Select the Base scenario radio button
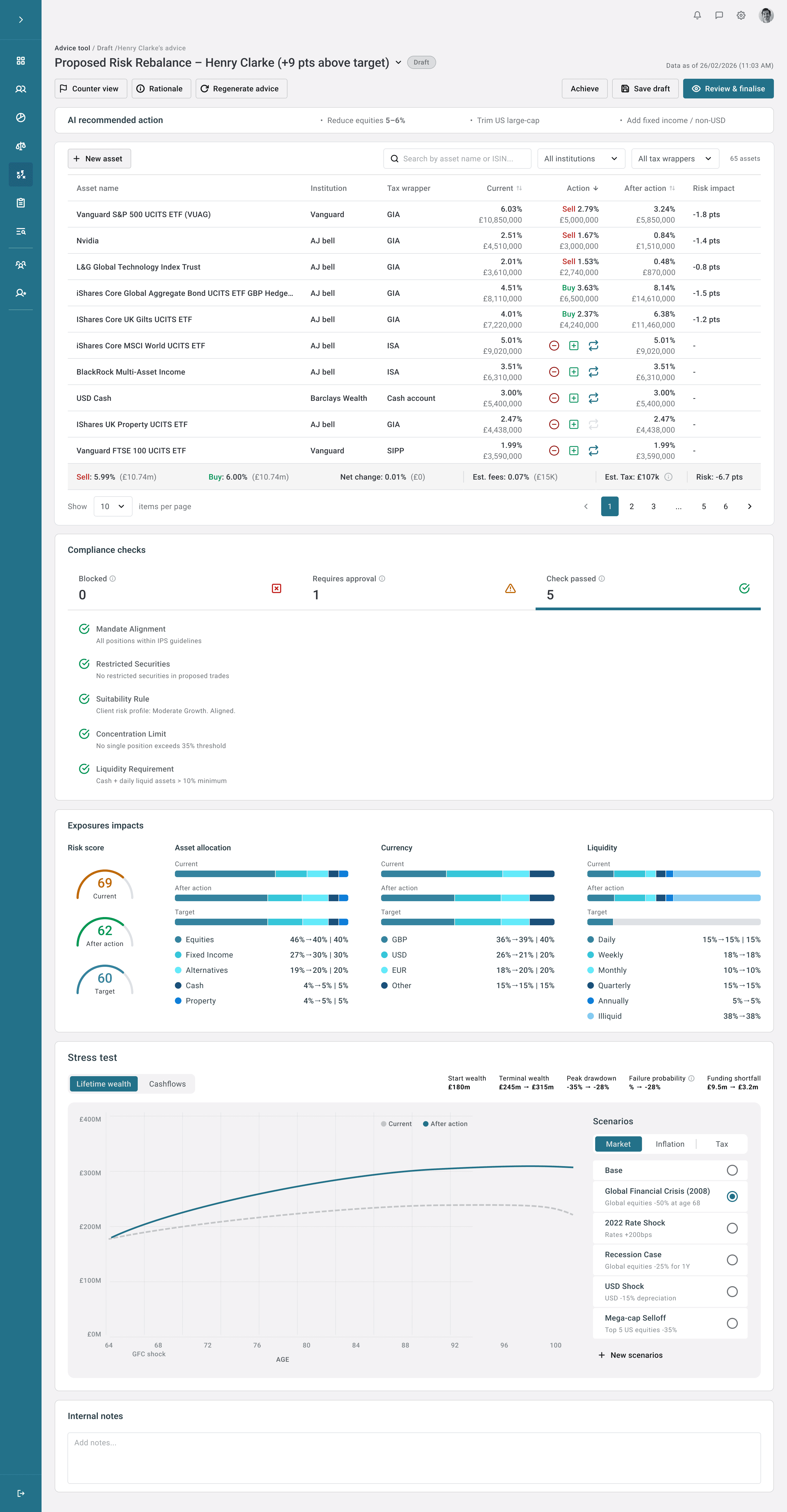This screenshot has width=787, height=1512. tap(732, 1171)
